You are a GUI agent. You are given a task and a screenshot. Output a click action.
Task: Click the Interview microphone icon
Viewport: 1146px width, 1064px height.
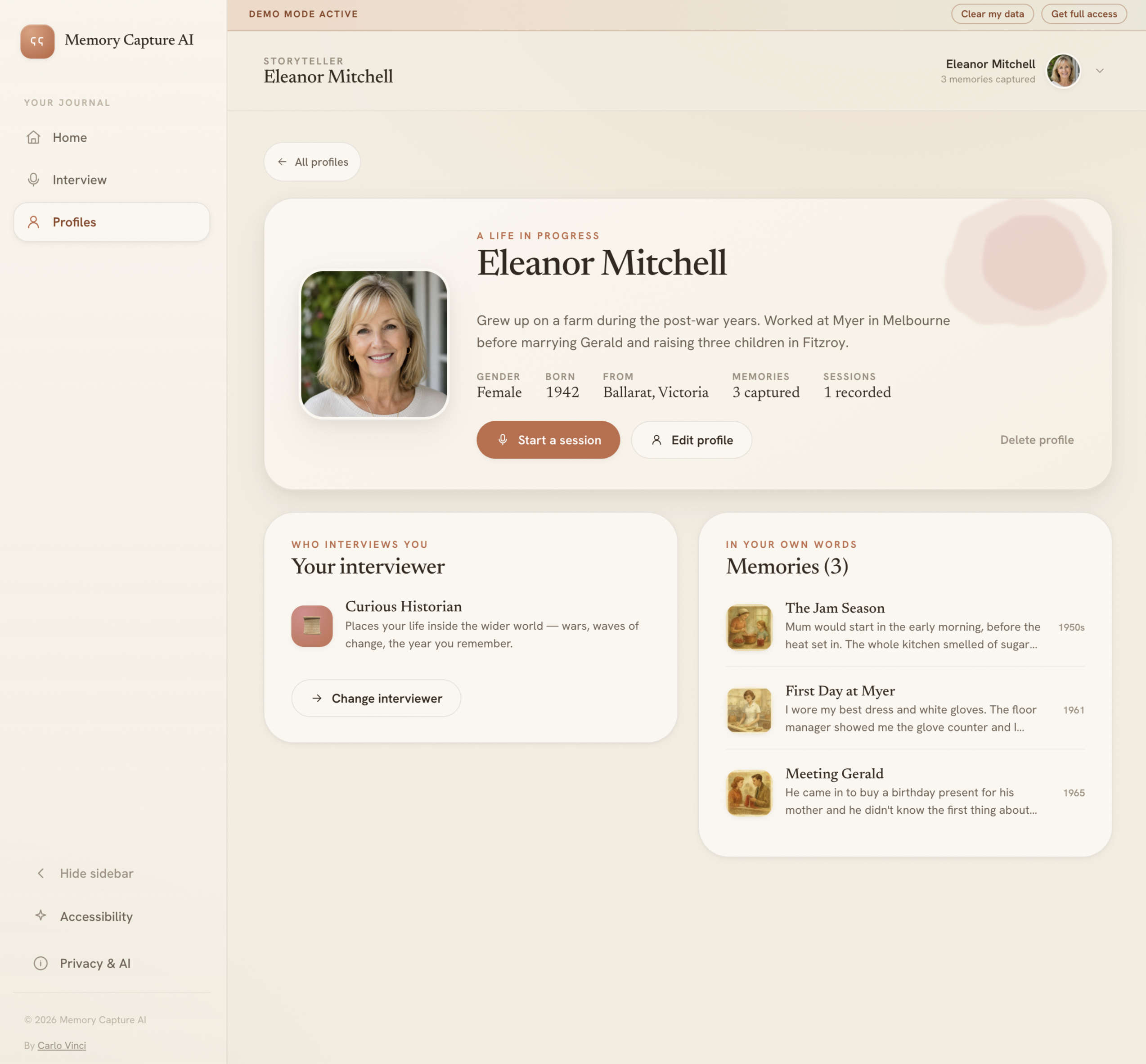(33, 180)
